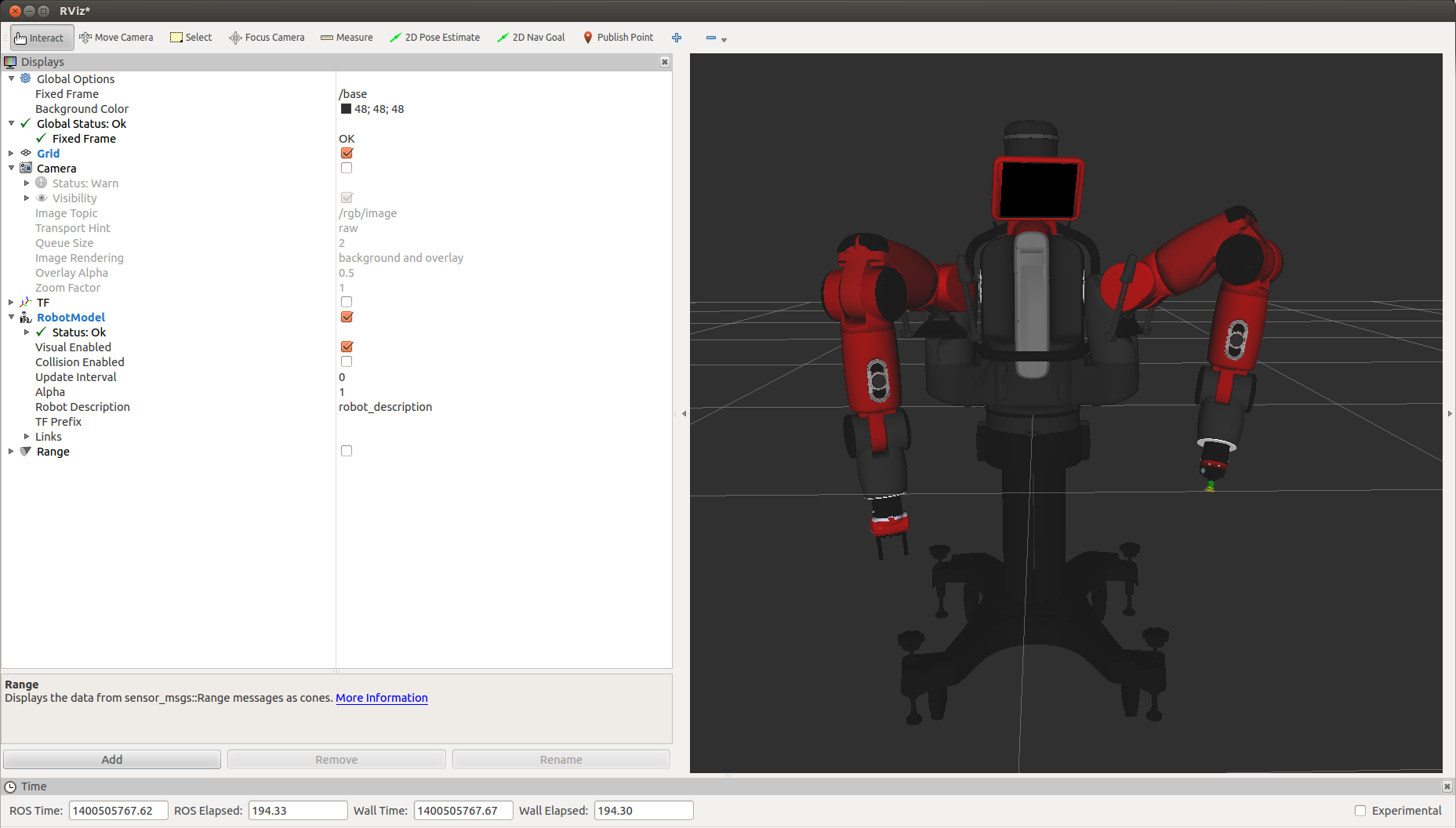Expand the Links node under RobotModel
Image resolution: width=1456 pixels, height=828 pixels.
point(27,436)
